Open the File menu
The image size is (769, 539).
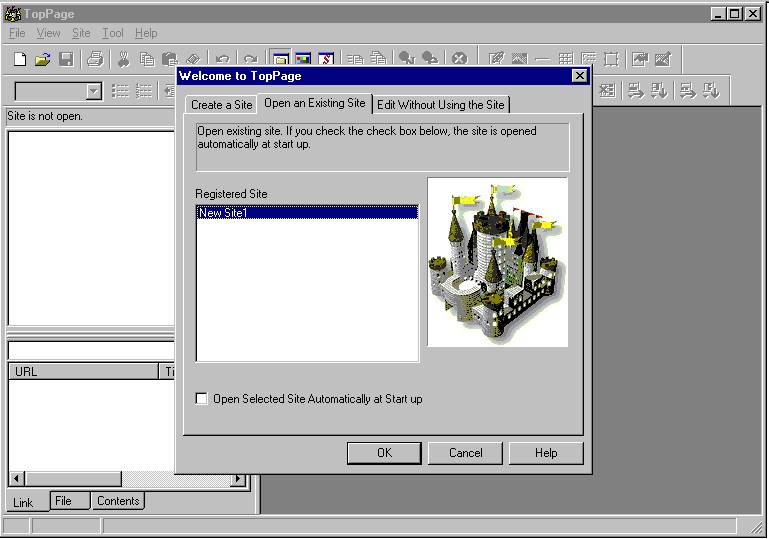[x=17, y=33]
